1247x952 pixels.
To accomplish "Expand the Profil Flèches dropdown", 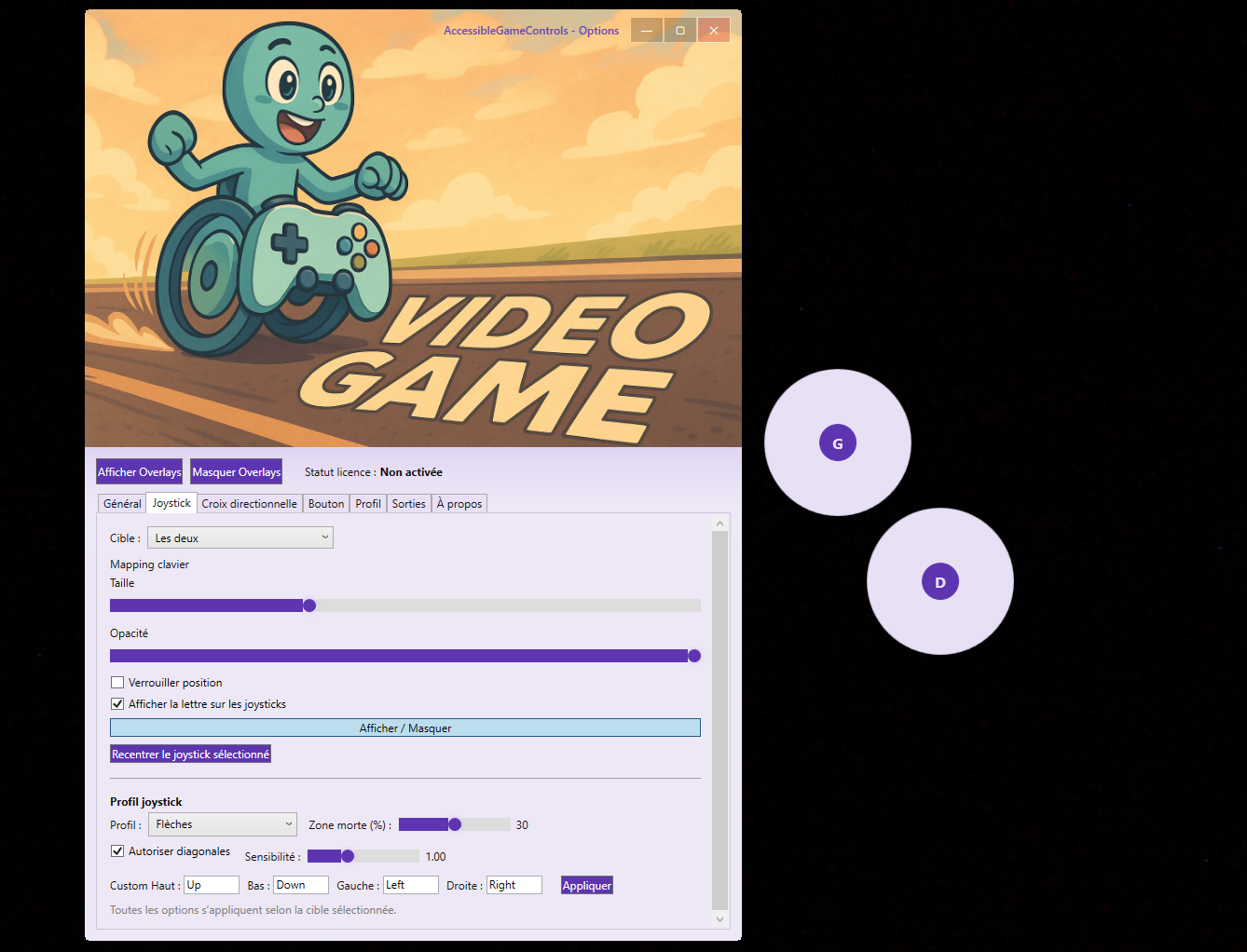I will tap(223, 824).
